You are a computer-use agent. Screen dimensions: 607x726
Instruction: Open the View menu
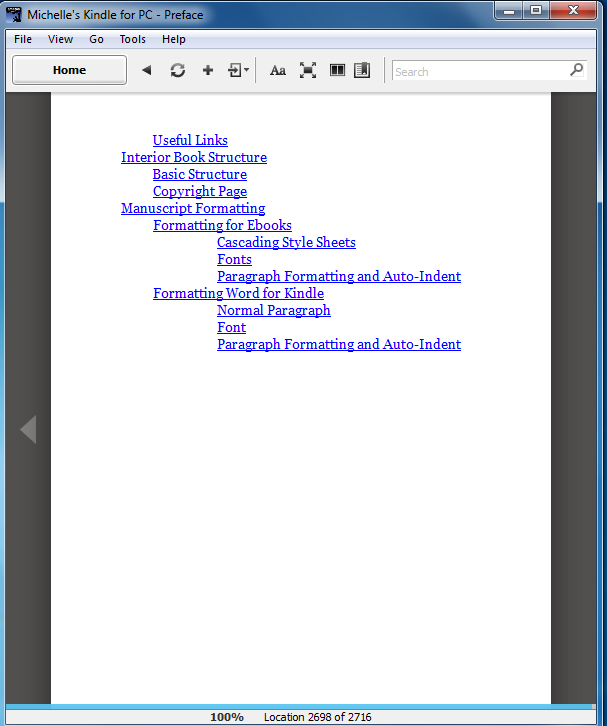(60, 39)
